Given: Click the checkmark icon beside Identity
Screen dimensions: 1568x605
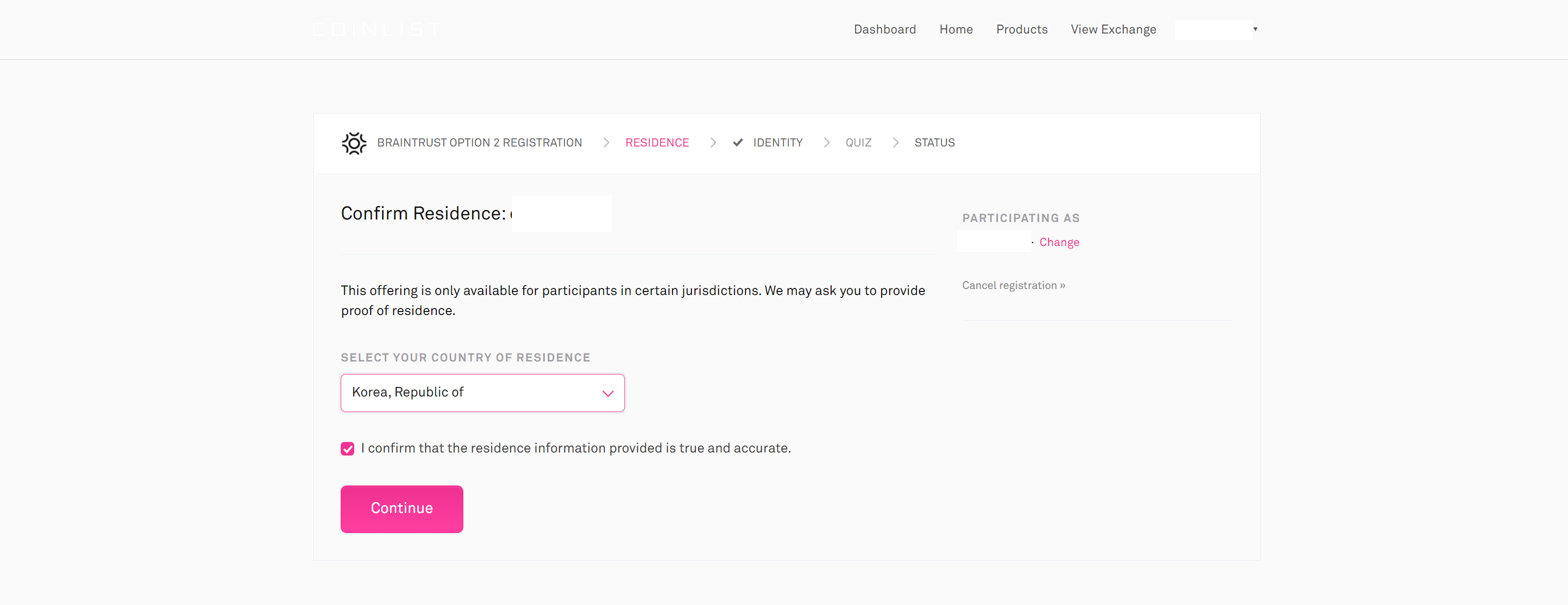Looking at the screenshot, I should (738, 143).
